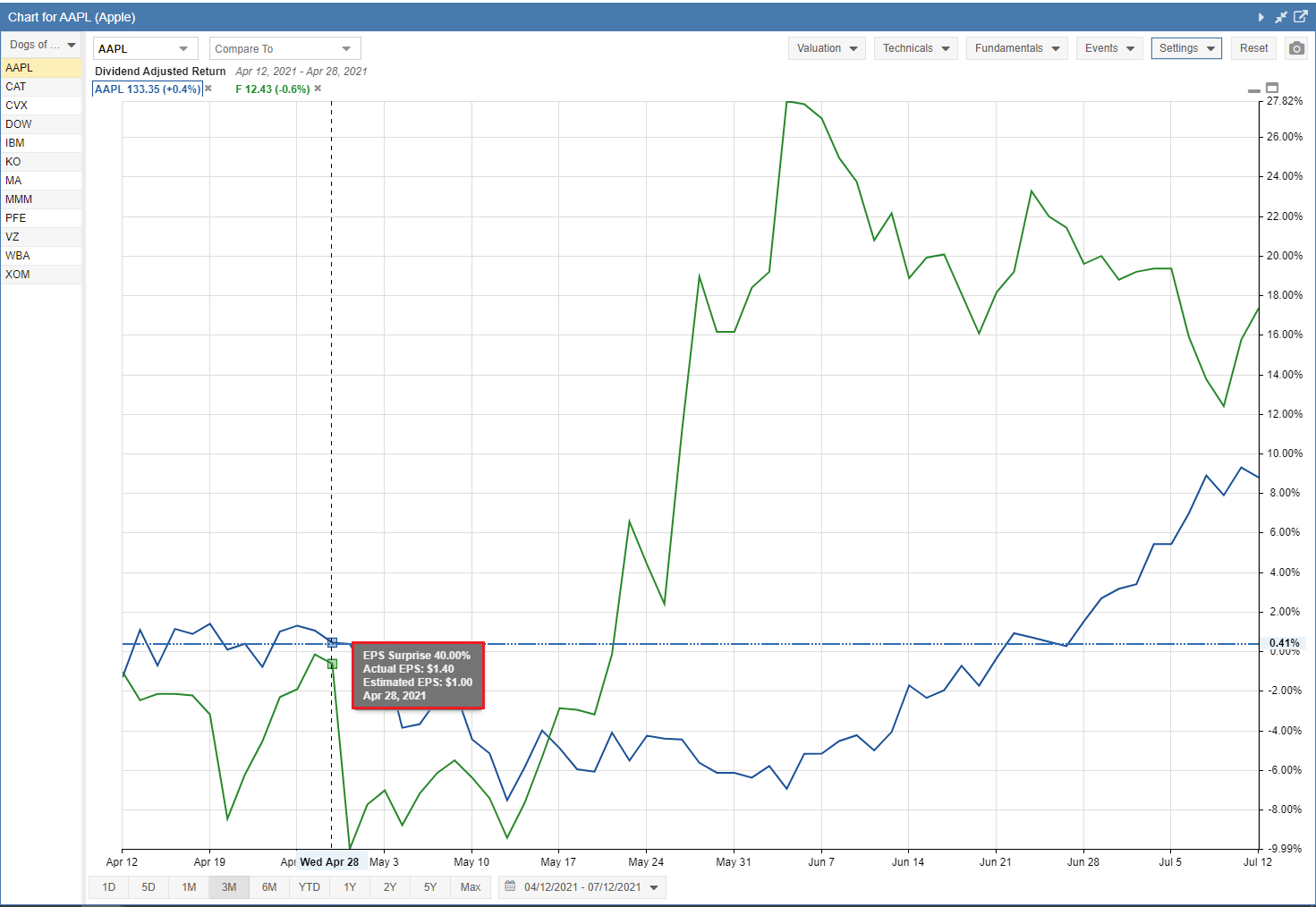Select the 3M time range

[x=229, y=887]
